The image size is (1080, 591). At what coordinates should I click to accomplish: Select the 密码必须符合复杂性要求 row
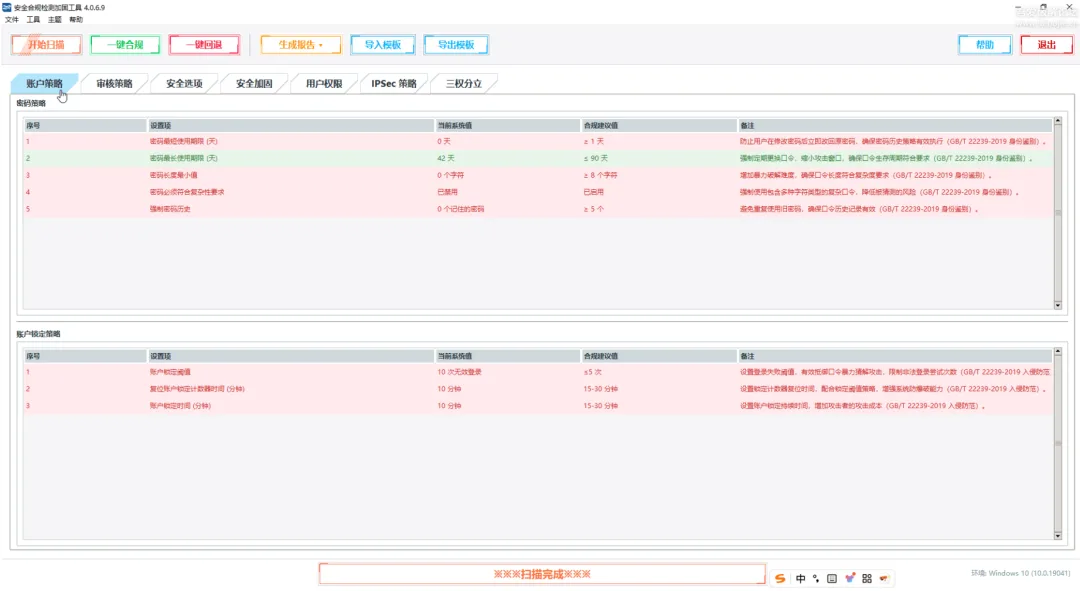[537, 192]
